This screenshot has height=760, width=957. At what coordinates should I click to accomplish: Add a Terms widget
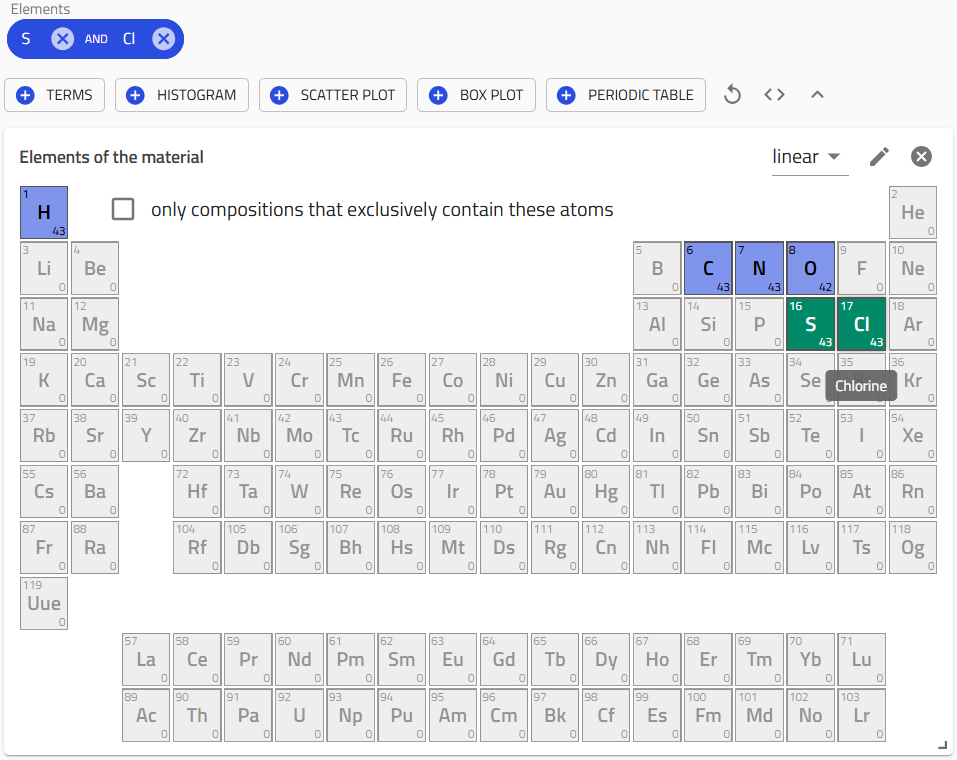(54, 95)
